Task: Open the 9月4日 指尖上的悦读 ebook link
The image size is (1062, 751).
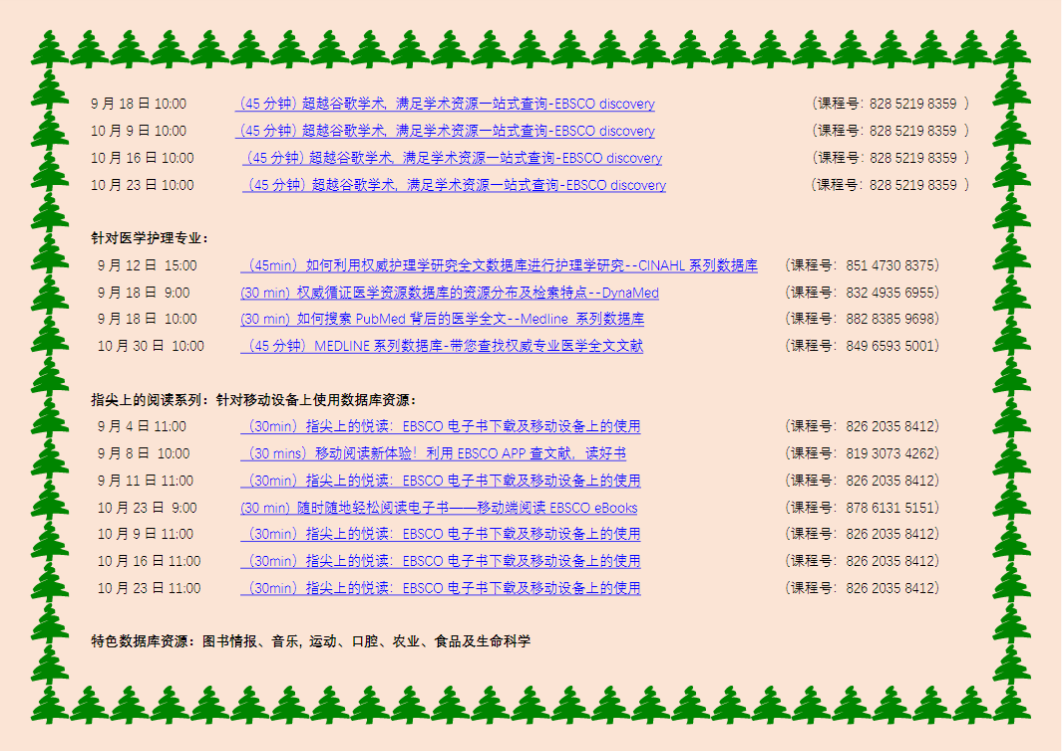Action: 440,427
